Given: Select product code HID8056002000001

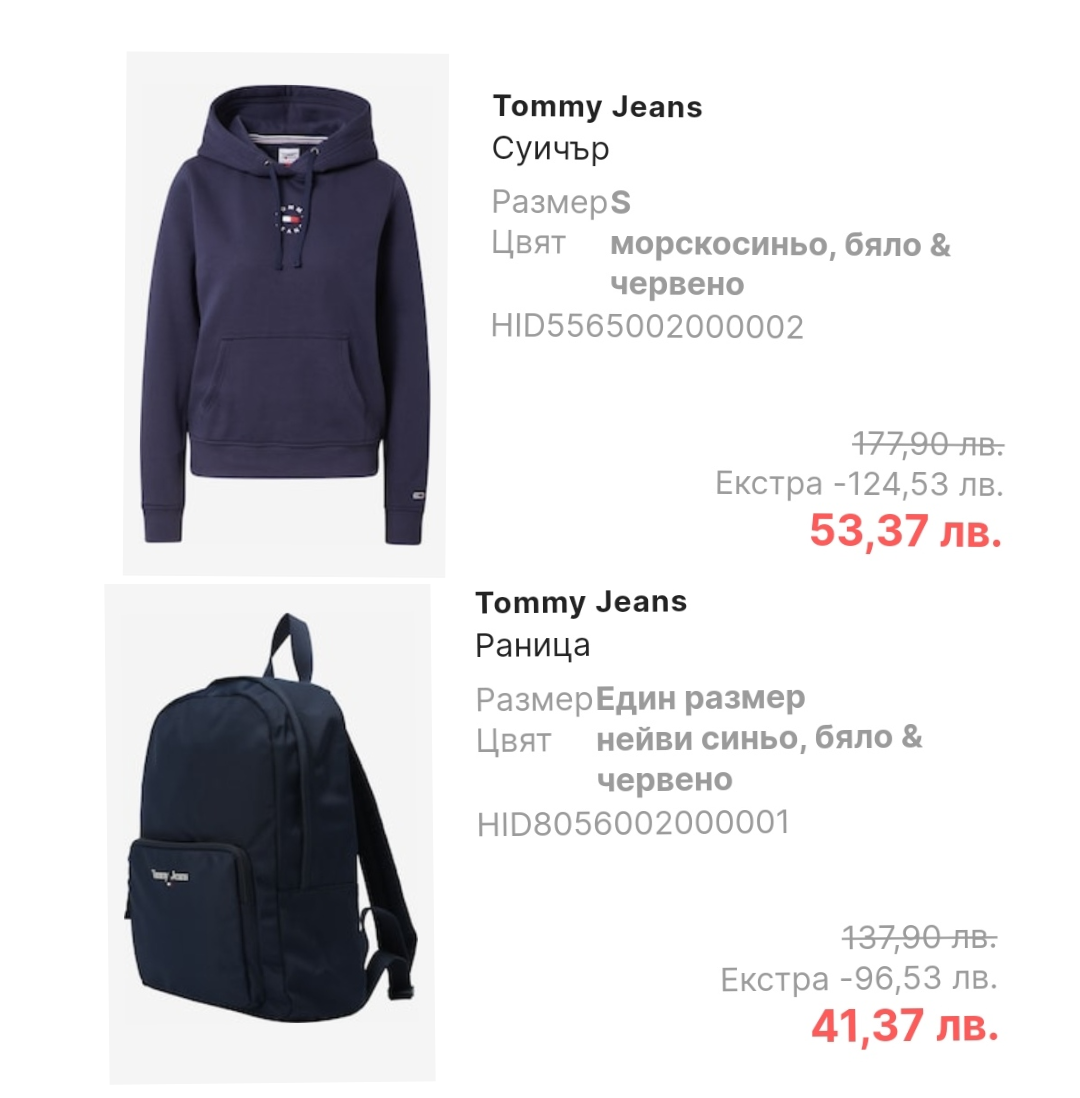Looking at the screenshot, I should (x=633, y=823).
